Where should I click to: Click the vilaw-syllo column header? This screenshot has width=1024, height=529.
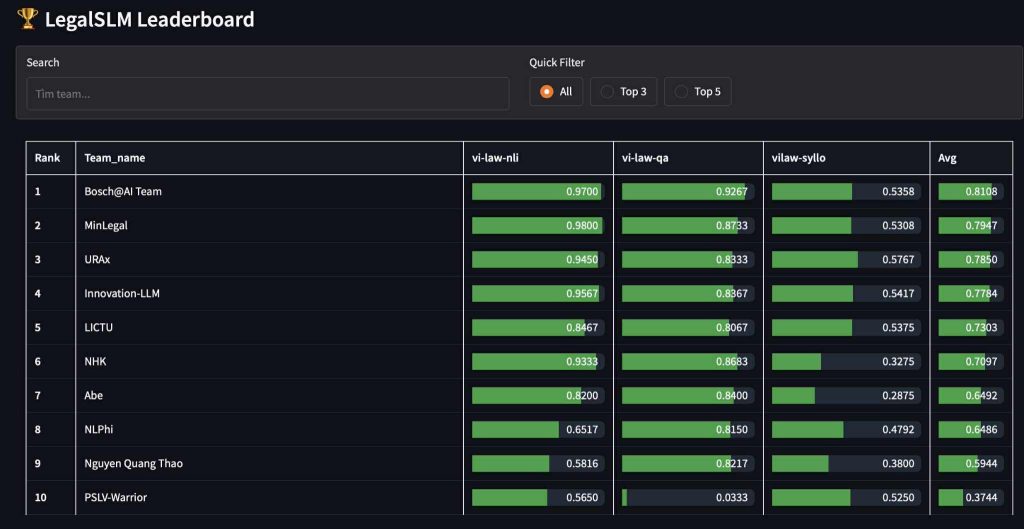(x=799, y=158)
